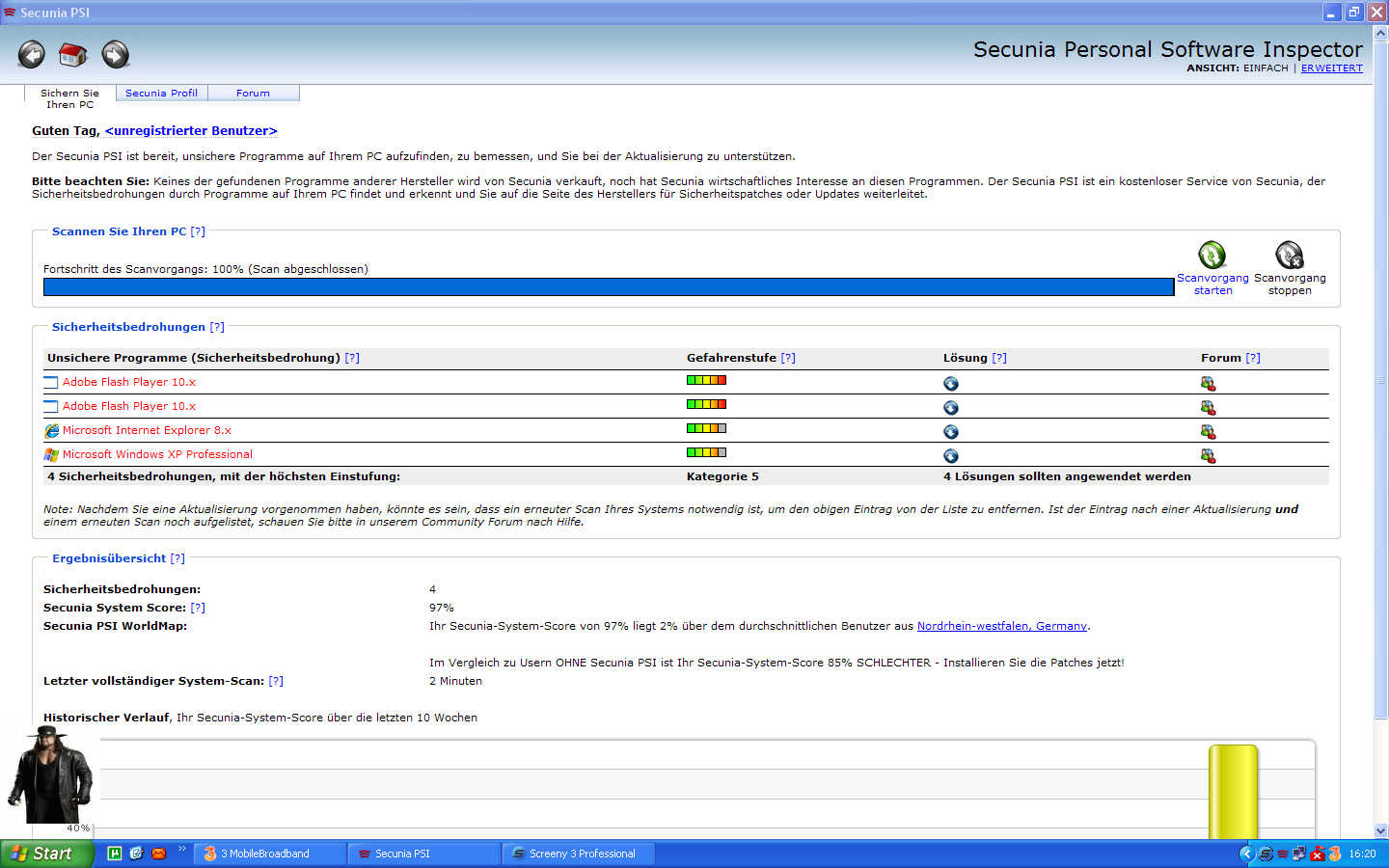Click the system clock showing 16:20

click(x=1362, y=854)
